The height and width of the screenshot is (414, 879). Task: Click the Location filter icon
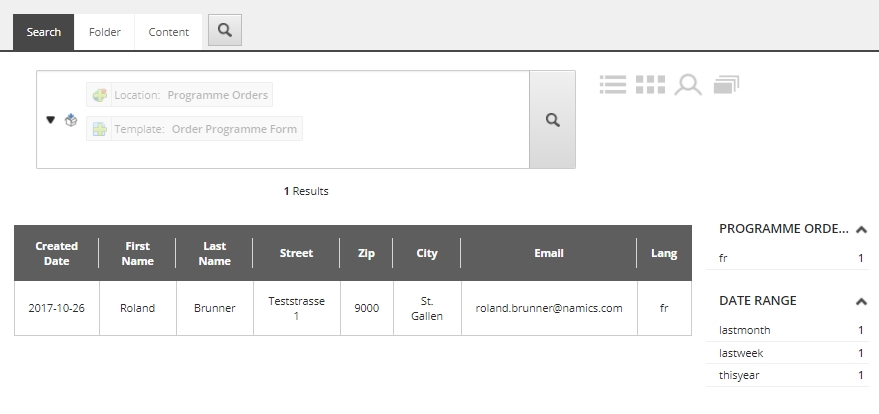[99, 95]
